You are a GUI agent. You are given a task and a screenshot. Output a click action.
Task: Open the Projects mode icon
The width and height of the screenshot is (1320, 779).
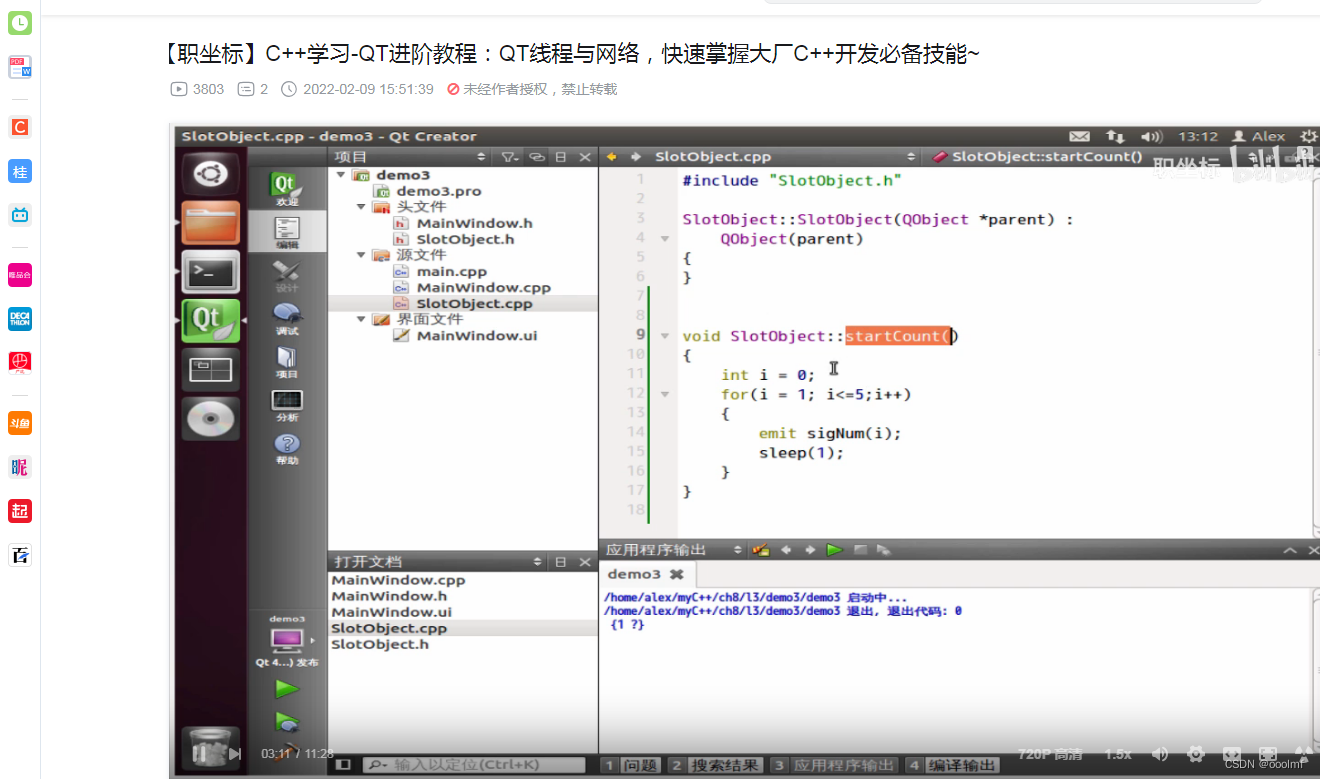287,361
